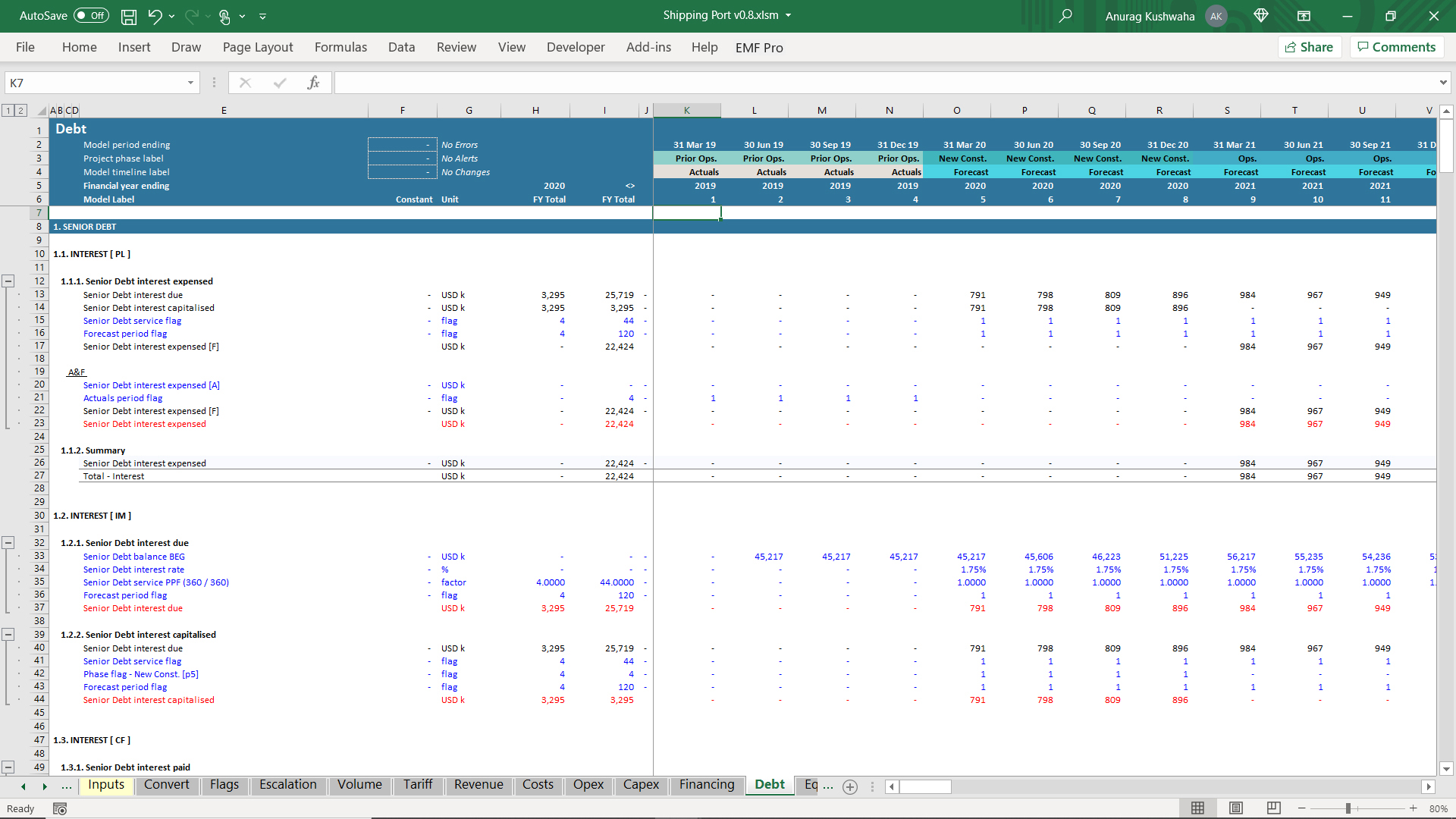Open the Formulas ribbon tab

(340, 47)
